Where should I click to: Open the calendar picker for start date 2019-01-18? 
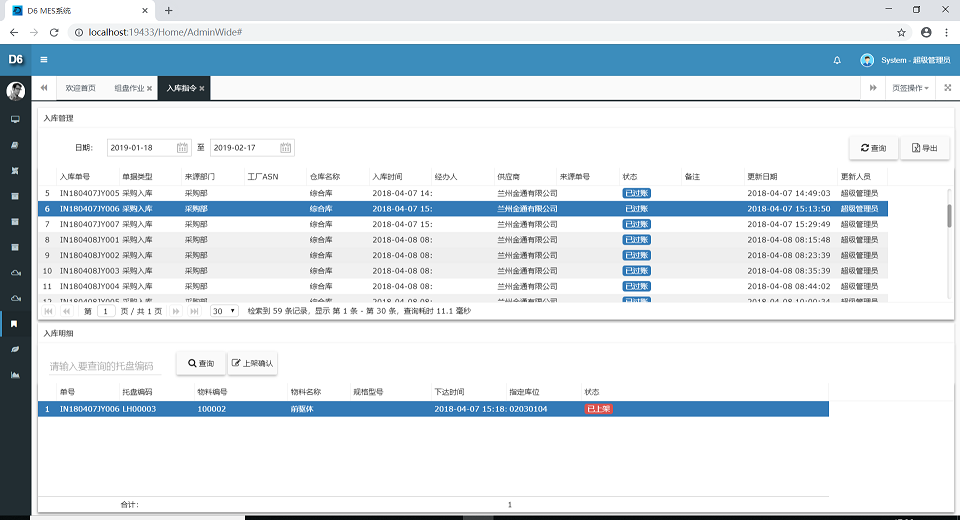click(x=182, y=148)
